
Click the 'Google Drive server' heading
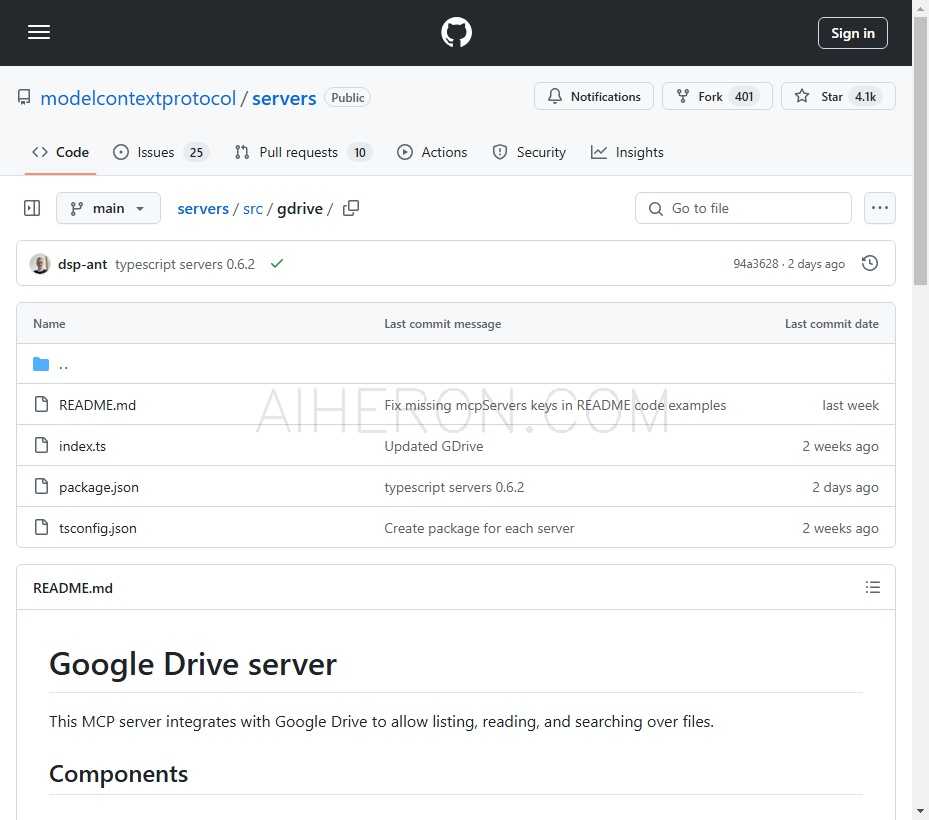tap(193, 664)
